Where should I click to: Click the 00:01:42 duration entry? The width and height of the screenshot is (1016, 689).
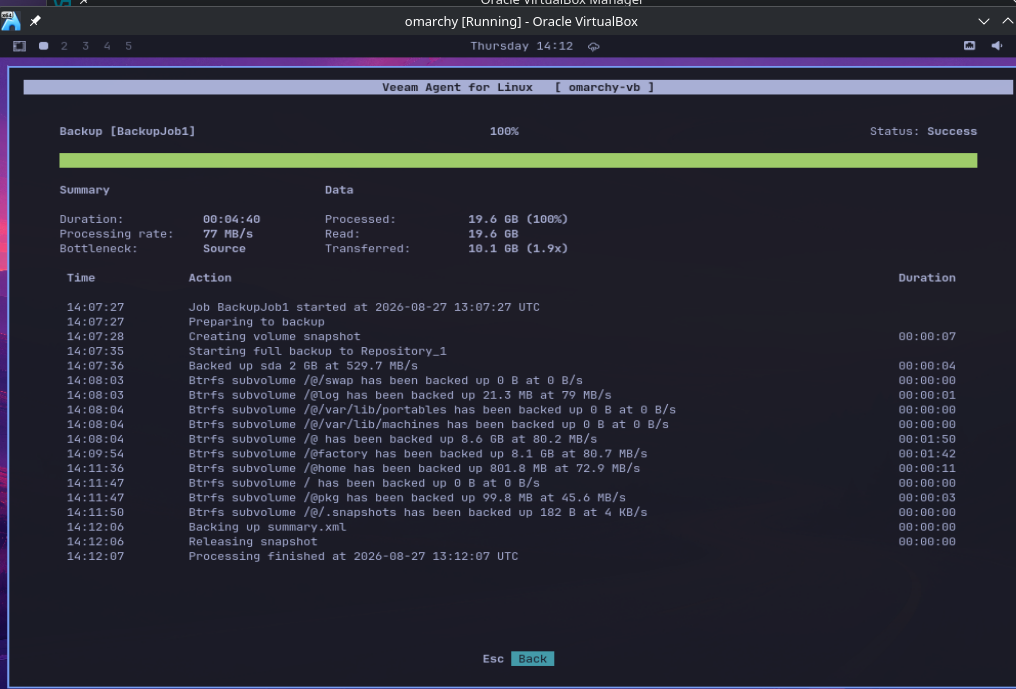point(927,454)
